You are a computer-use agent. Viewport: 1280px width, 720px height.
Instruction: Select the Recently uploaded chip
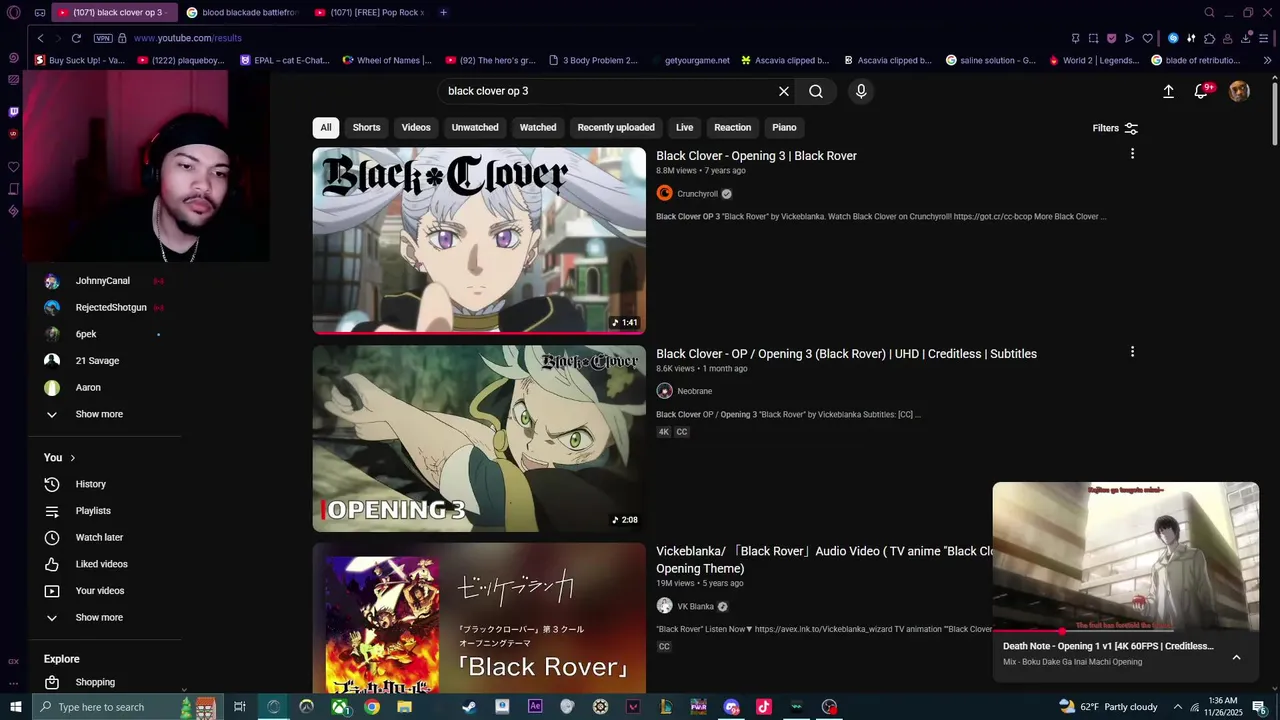[616, 127]
